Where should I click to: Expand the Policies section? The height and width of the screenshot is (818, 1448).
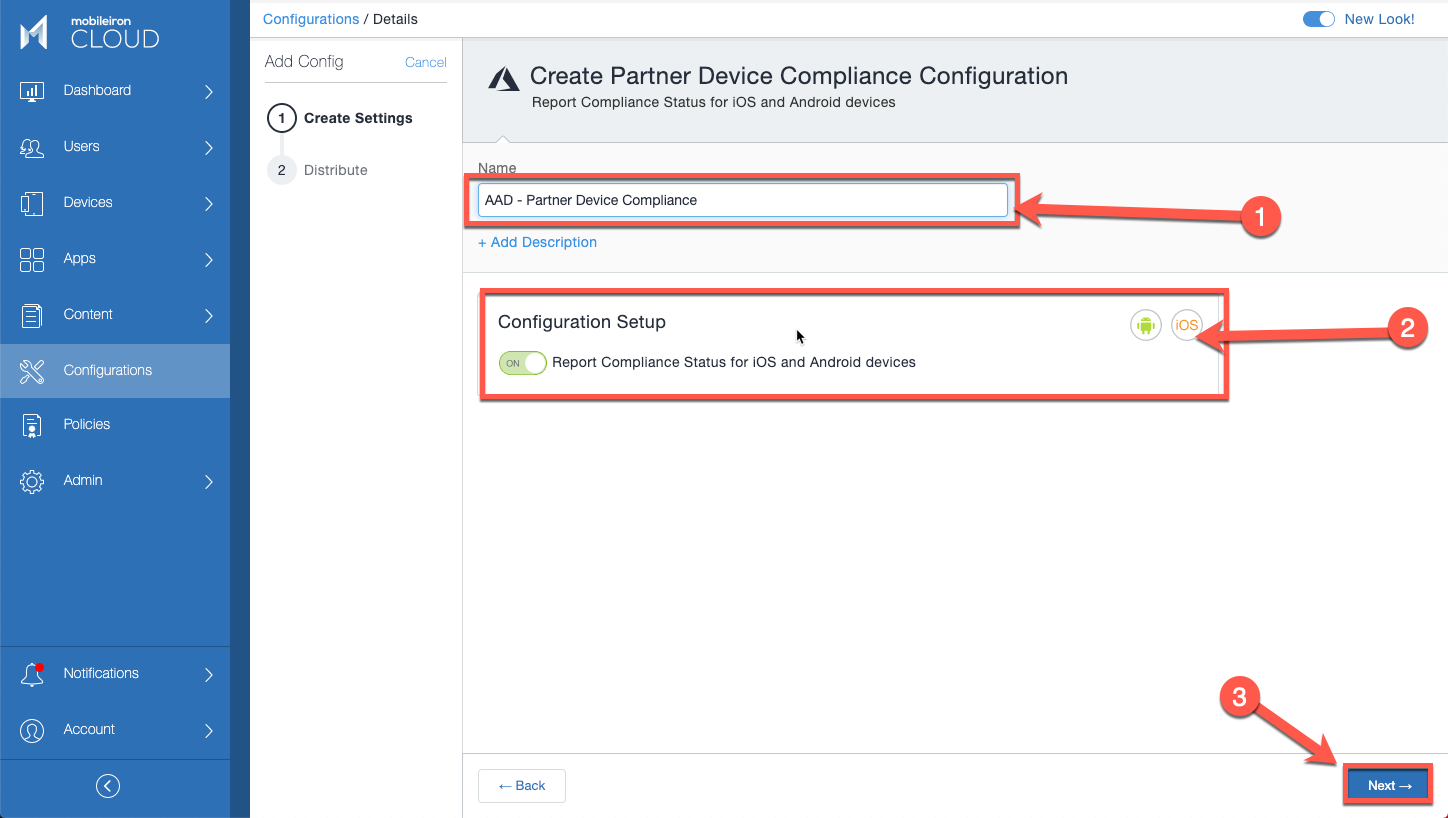point(87,424)
